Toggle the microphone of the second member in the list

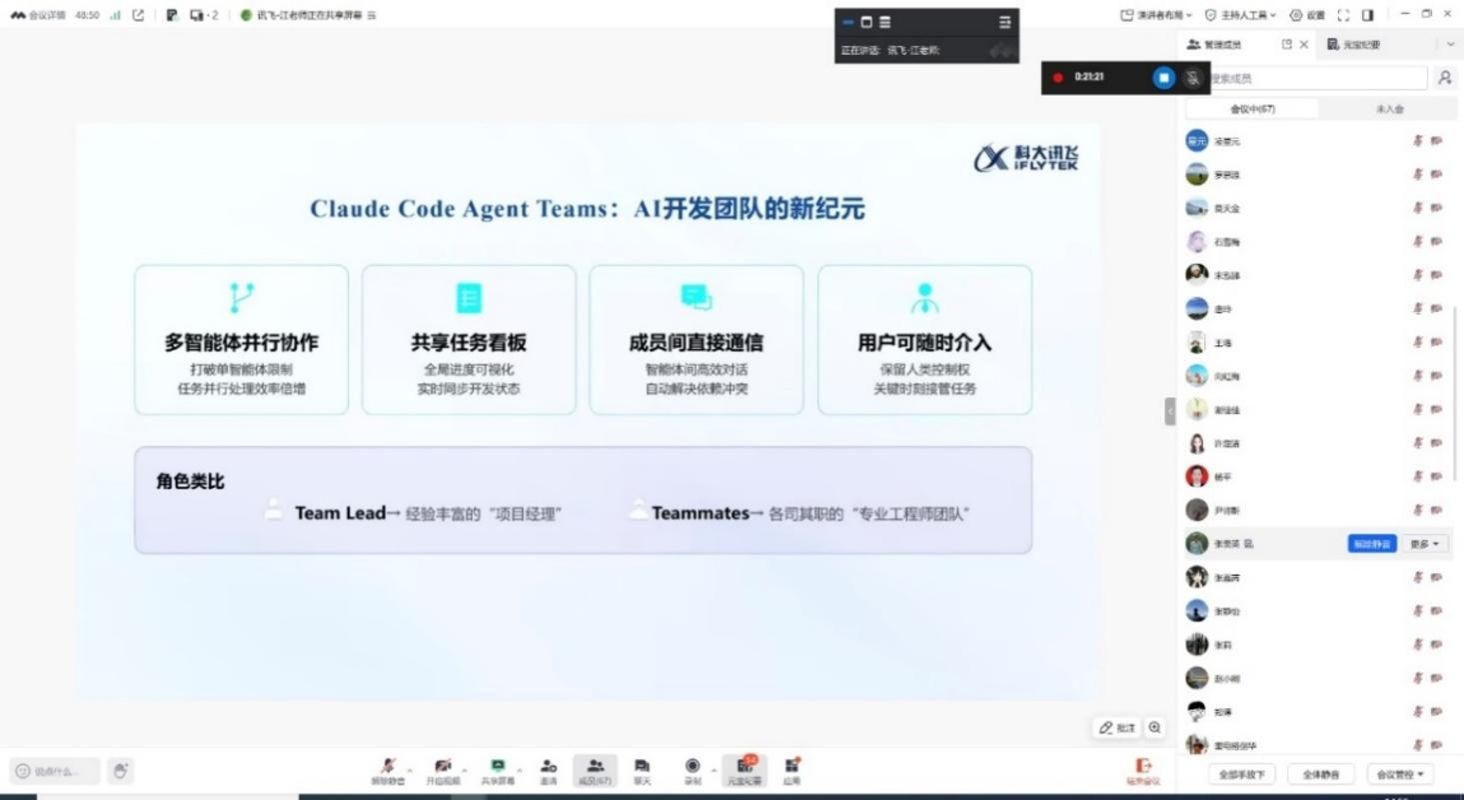1417,175
